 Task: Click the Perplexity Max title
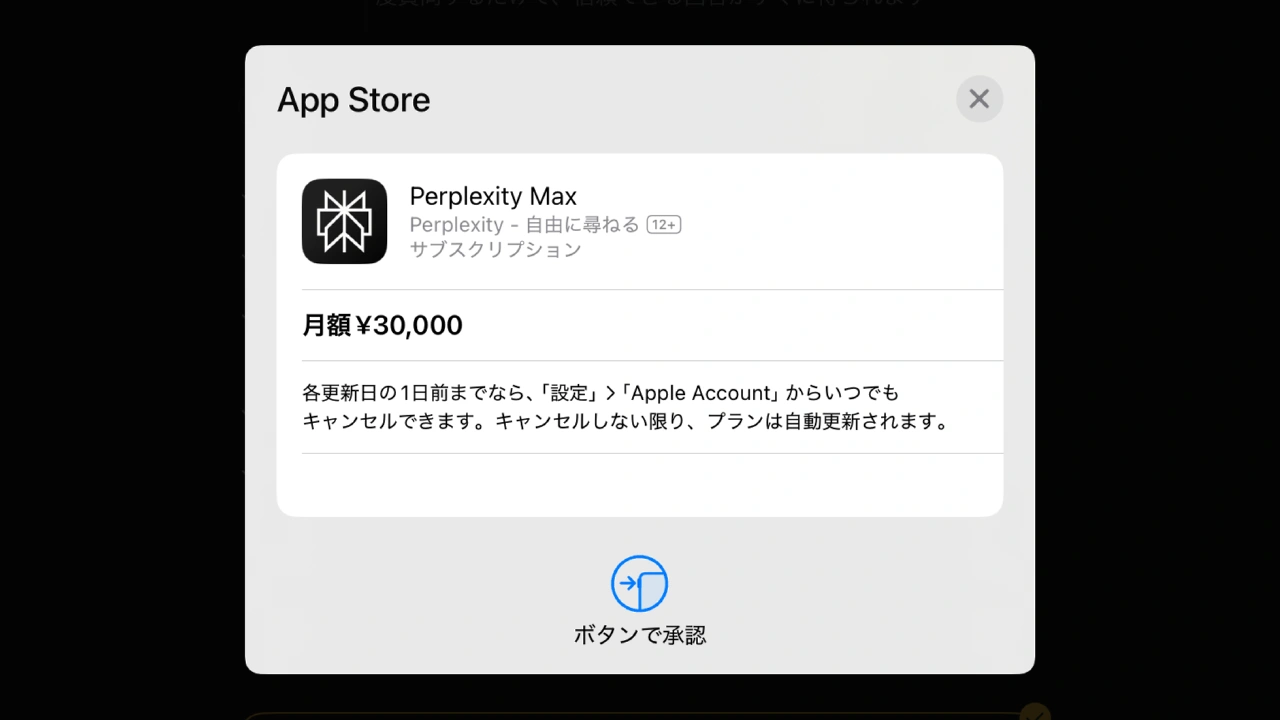pyautogui.click(x=493, y=196)
